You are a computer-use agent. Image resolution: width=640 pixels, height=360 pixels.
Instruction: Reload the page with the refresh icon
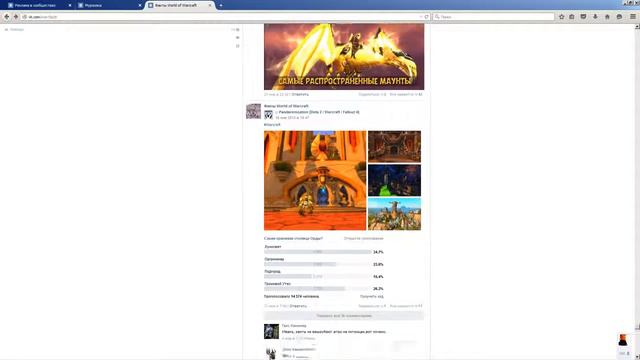pyautogui.click(x=427, y=17)
